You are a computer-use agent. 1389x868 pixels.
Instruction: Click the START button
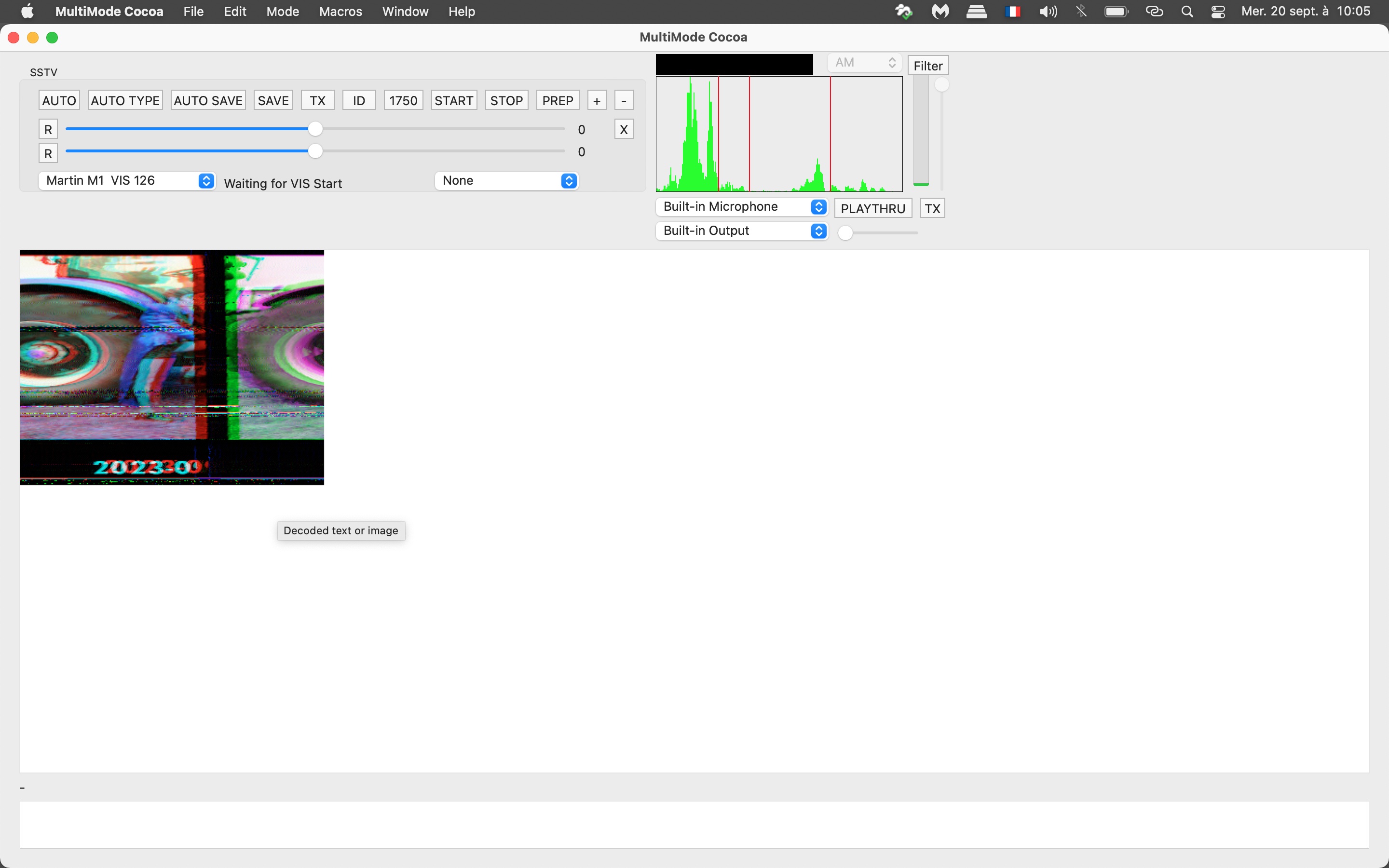[453, 100]
